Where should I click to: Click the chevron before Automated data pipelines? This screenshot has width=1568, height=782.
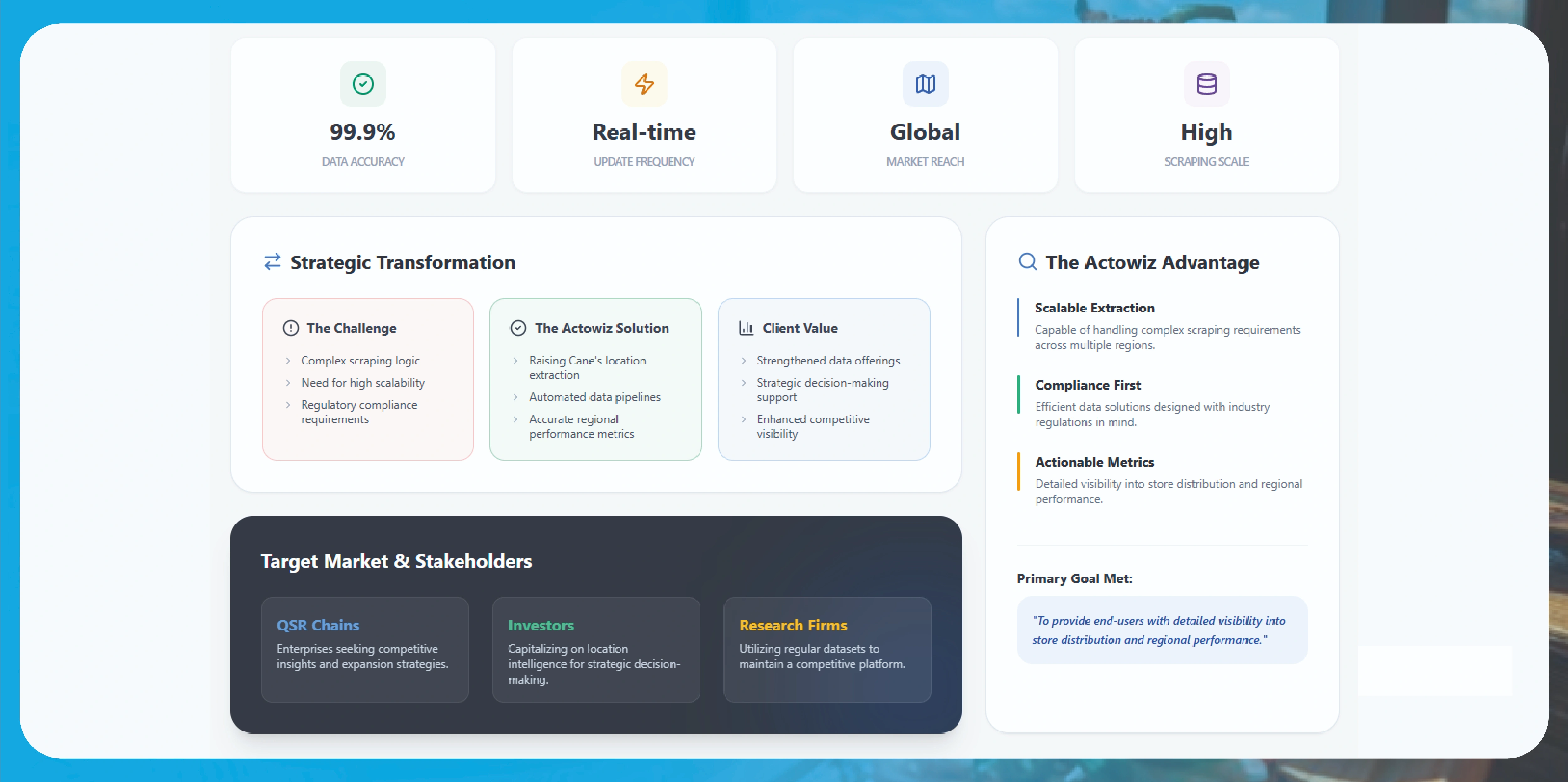click(x=515, y=397)
